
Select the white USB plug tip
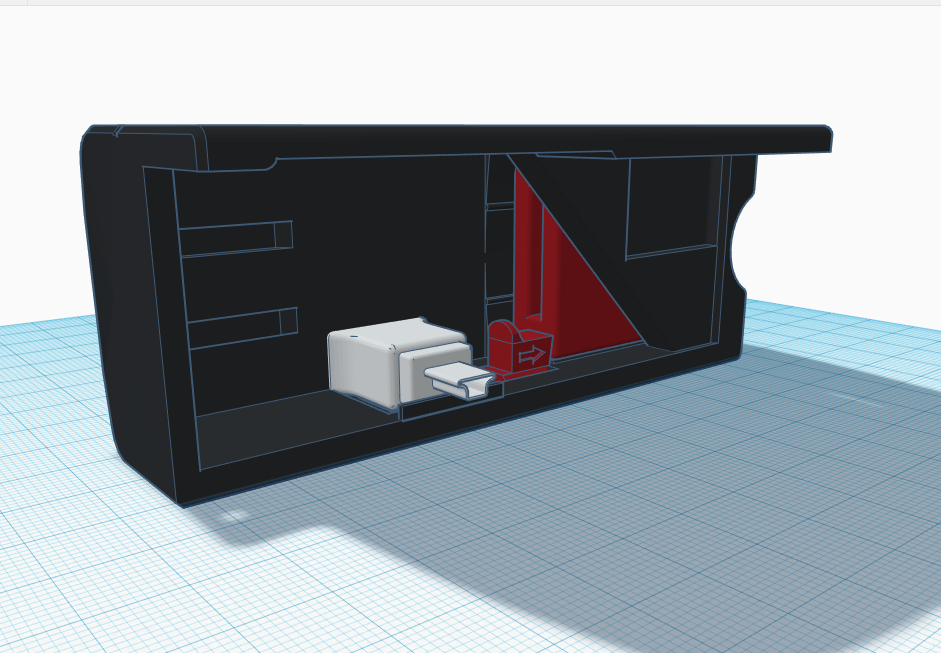tap(459, 383)
